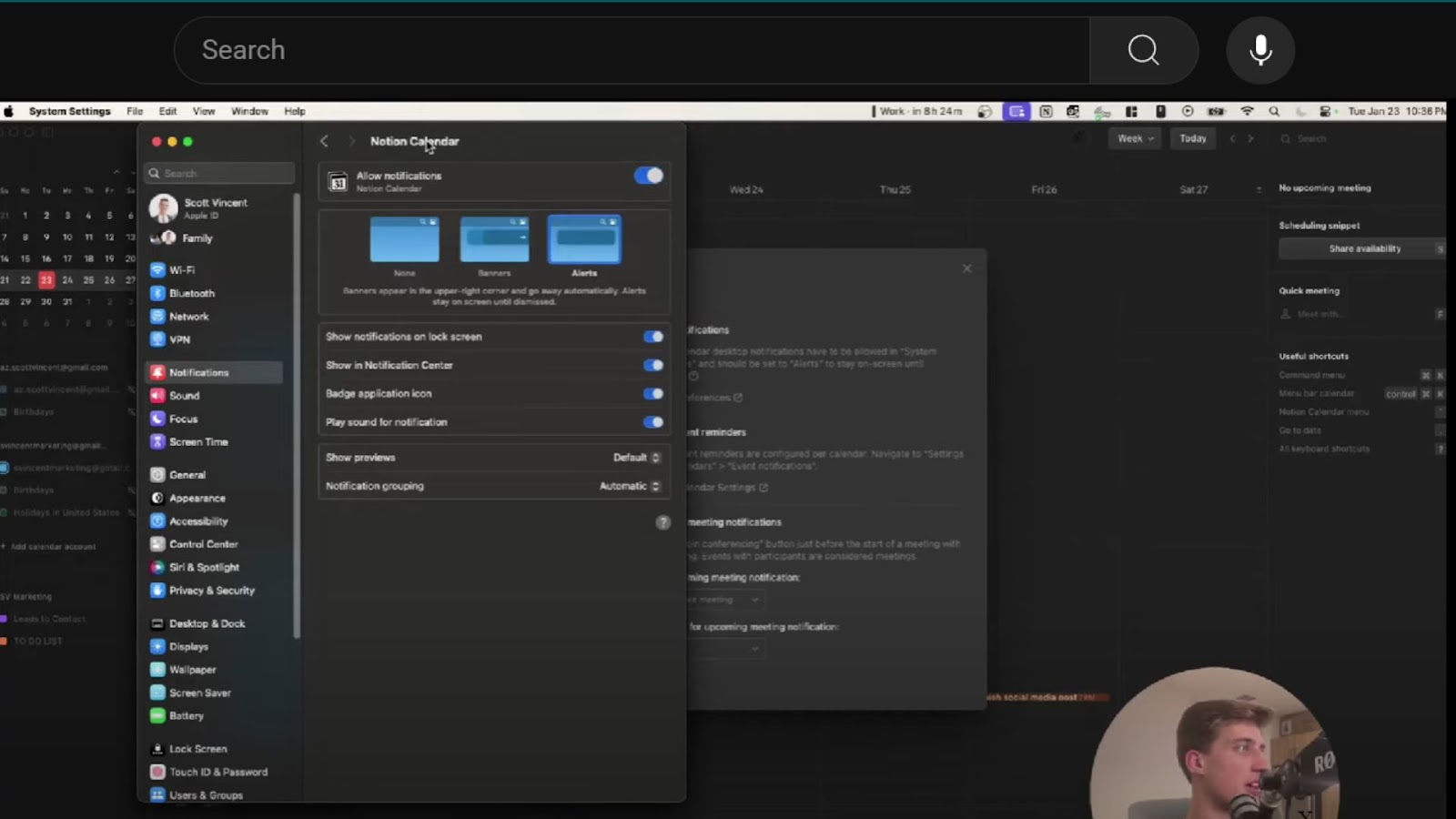Screen dimensions: 1456x819
Task: Toggle Badge application icon switch
Action: coord(653,394)
